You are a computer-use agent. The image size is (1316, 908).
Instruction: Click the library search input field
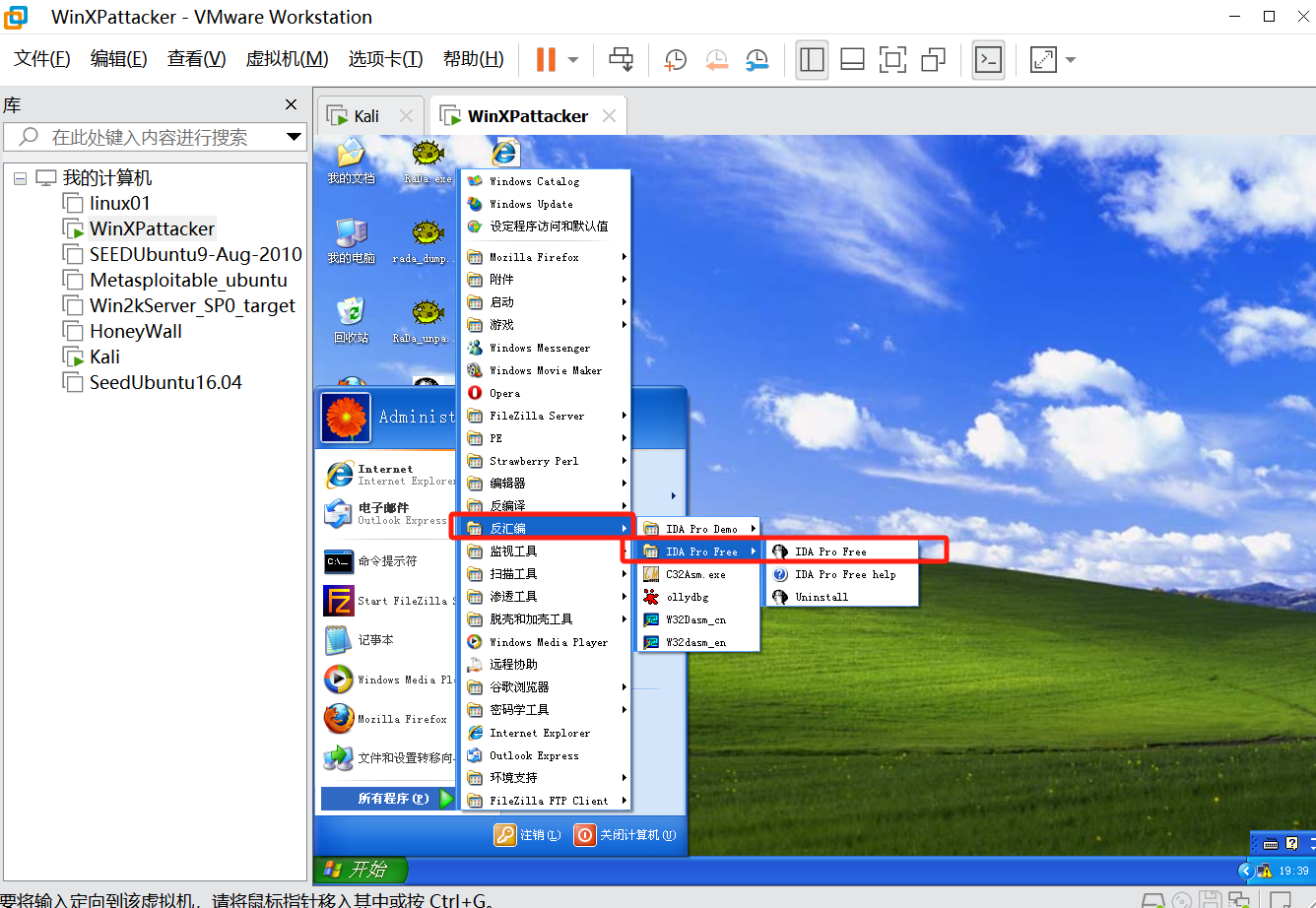158,137
